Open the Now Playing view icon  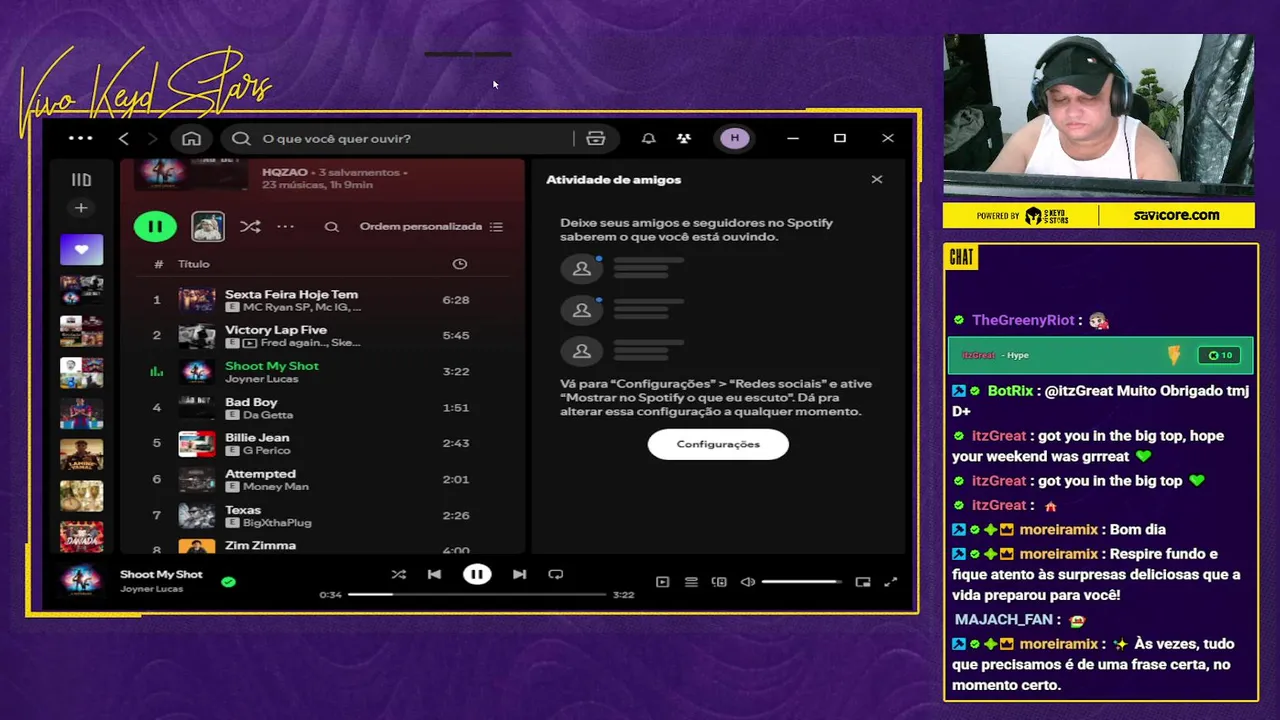[662, 582]
